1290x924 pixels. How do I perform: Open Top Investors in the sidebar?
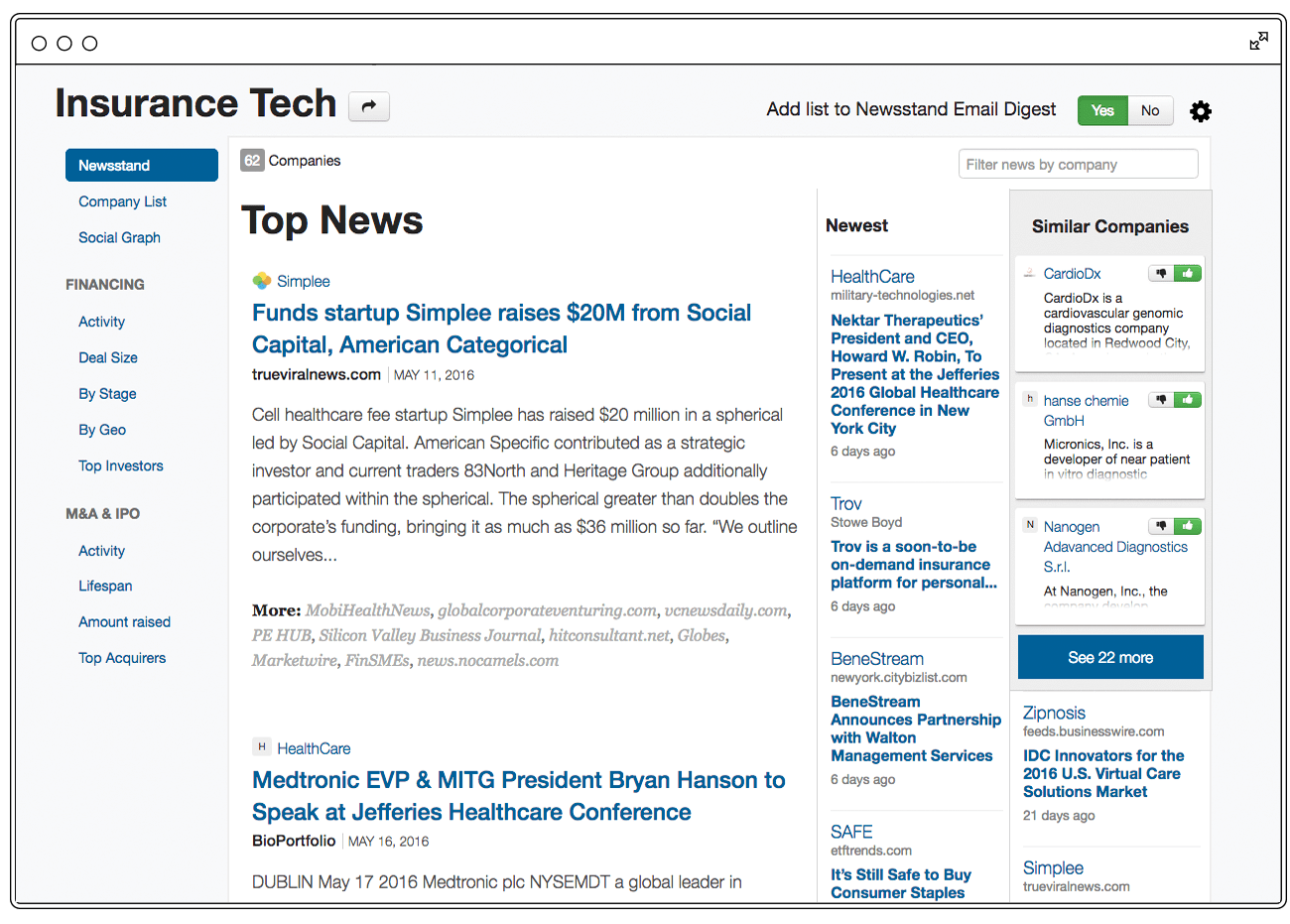(x=121, y=465)
